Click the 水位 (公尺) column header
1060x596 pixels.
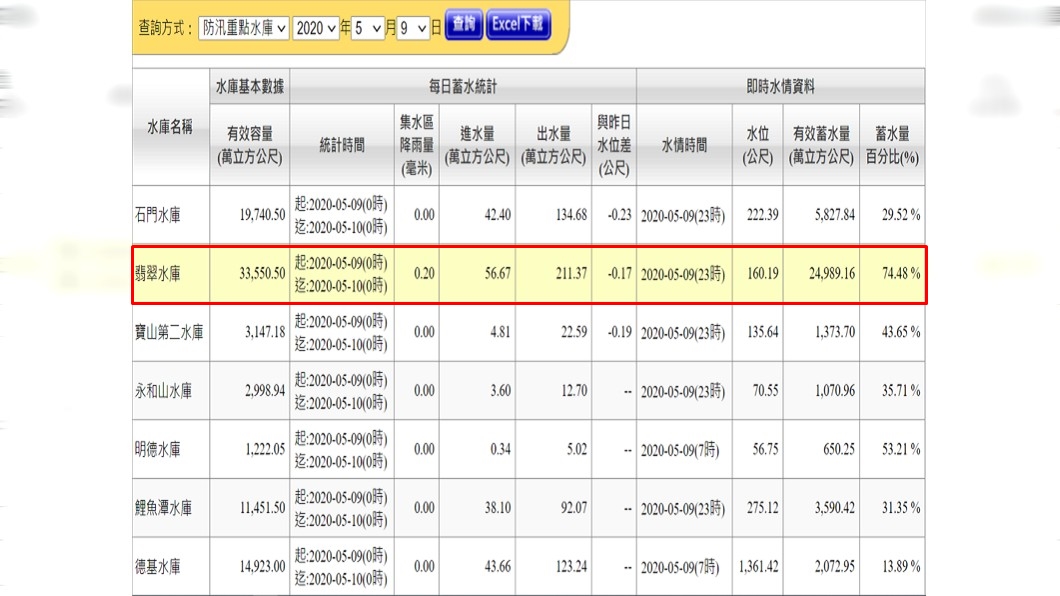(x=757, y=145)
